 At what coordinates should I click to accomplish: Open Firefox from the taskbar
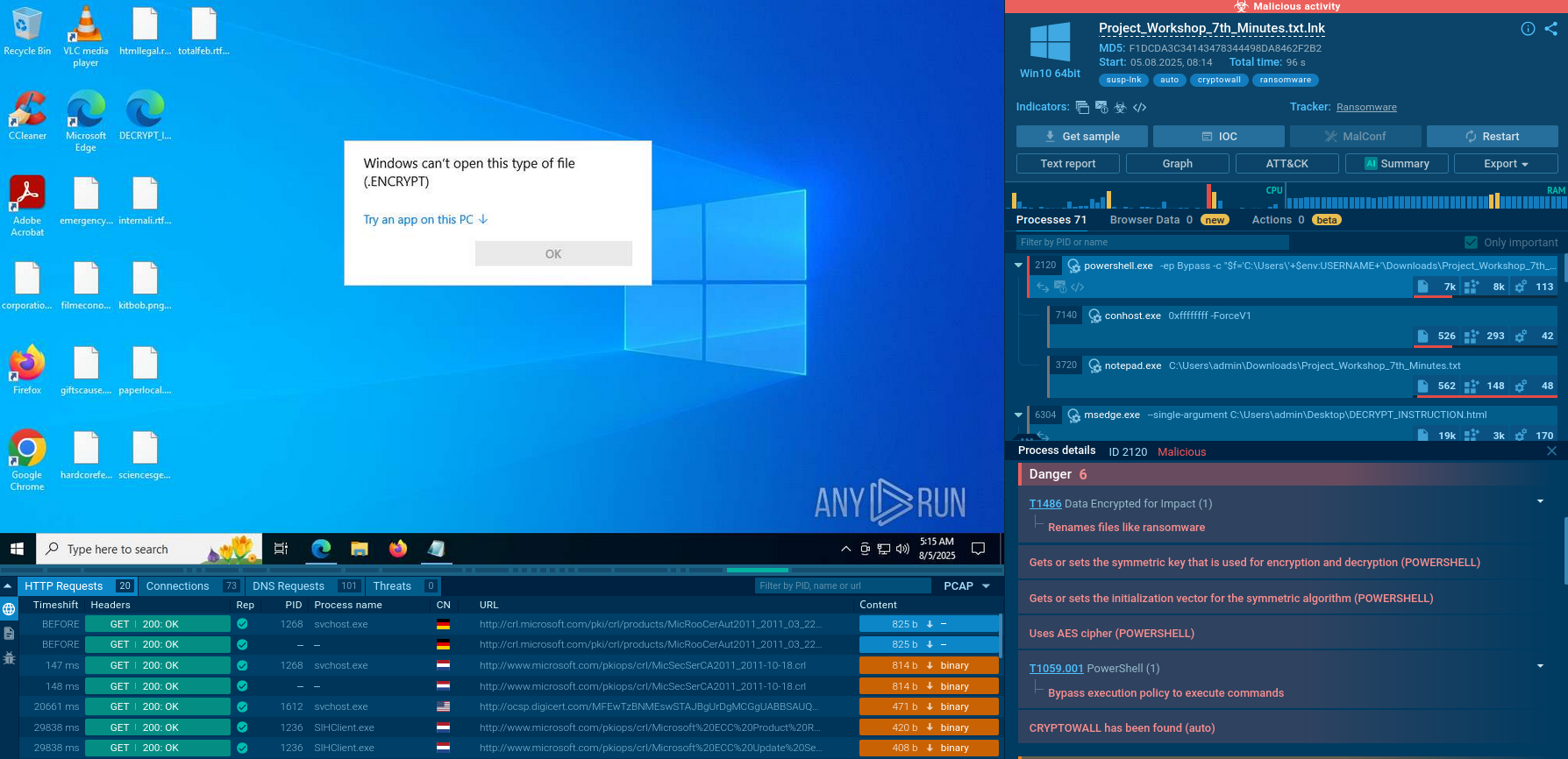tap(398, 549)
